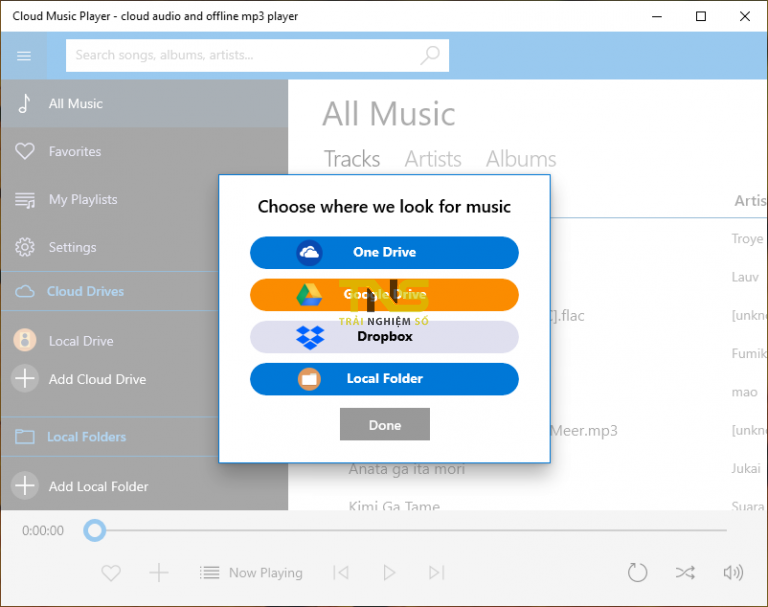Screen dimensions: 768x607
Task: Choose Dropbox as music source
Action: click(384, 337)
